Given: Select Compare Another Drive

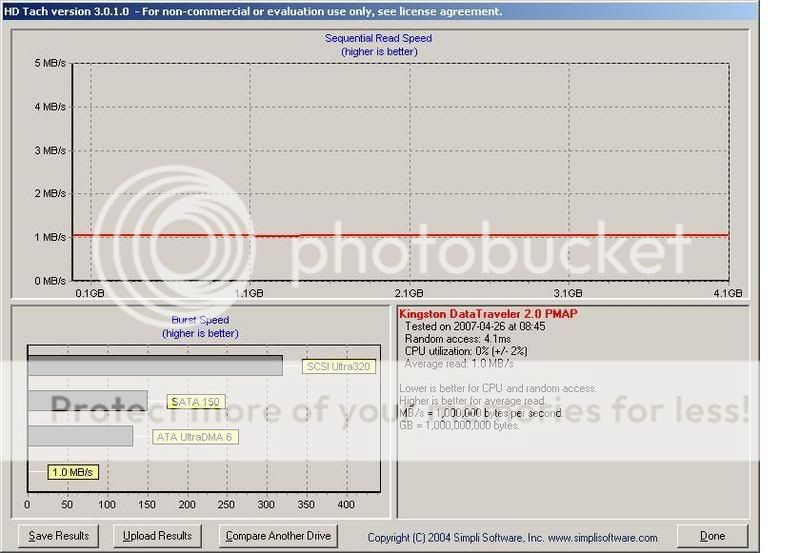Looking at the screenshot, I should coord(277,536).
